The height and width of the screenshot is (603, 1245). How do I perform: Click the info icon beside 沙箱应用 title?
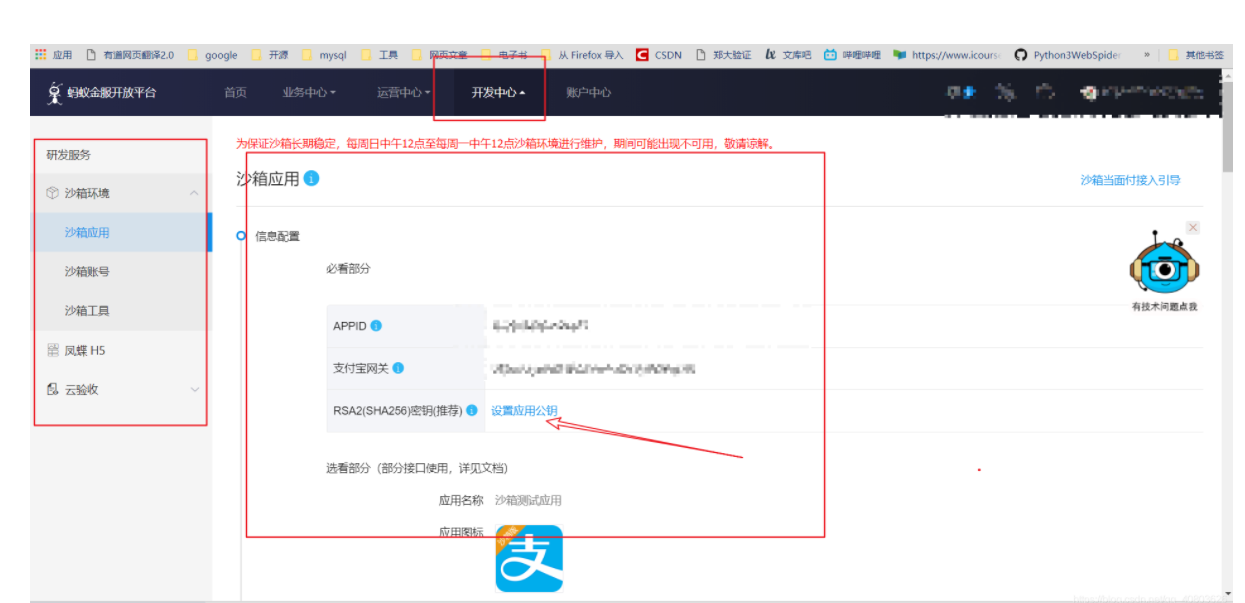[x=311, y=178]
